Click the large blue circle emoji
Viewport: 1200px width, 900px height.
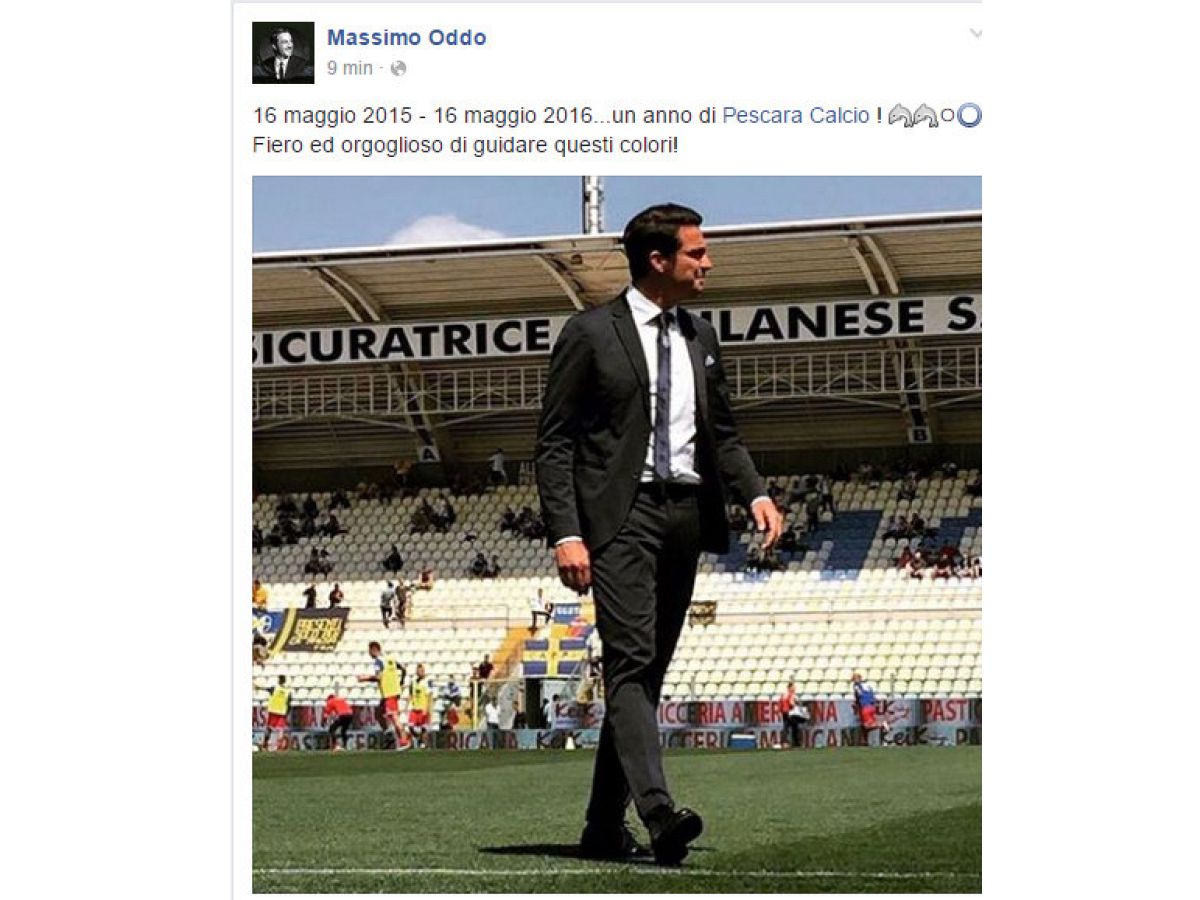pos(969,116)
